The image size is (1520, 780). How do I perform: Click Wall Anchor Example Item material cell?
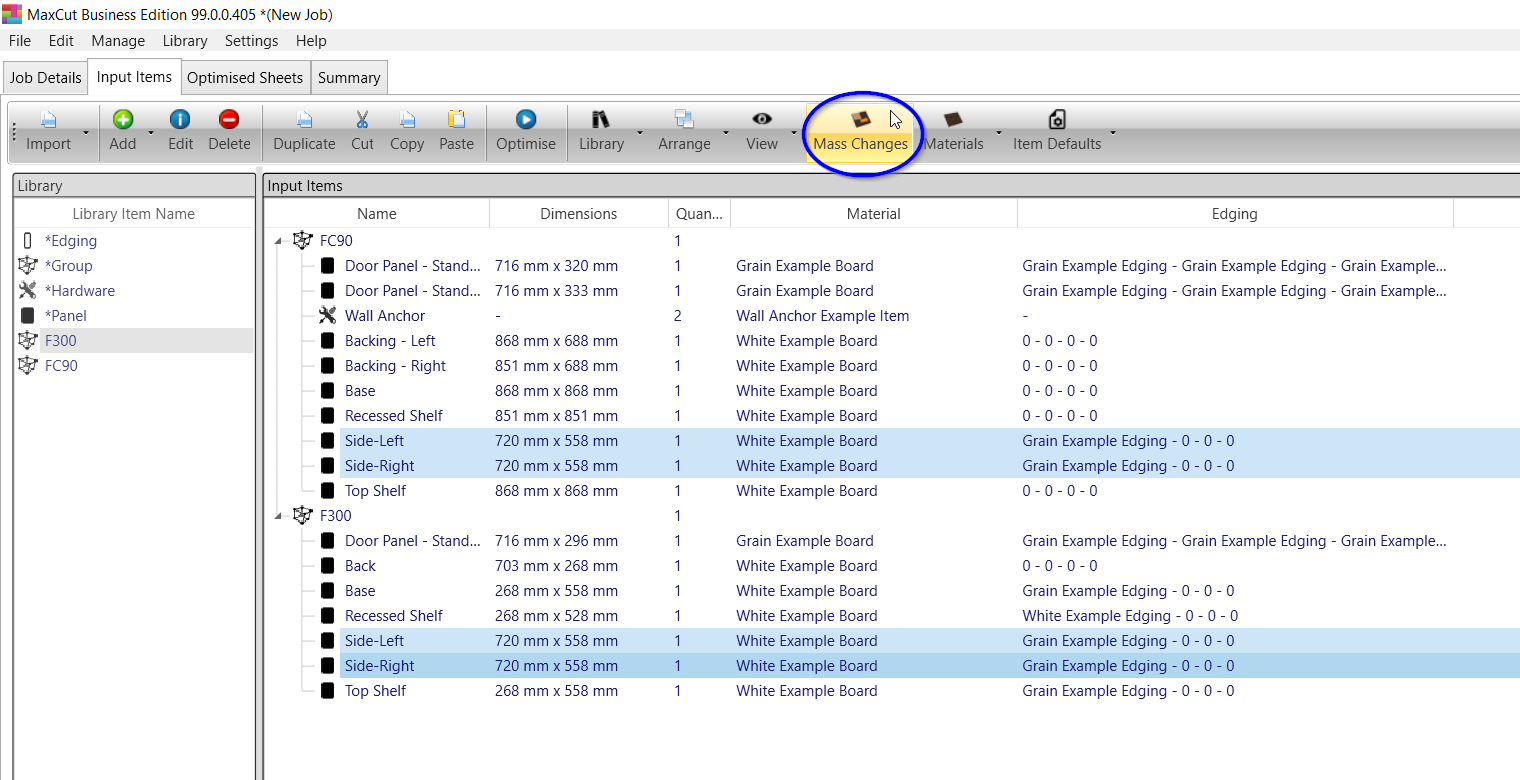point(823,316)
